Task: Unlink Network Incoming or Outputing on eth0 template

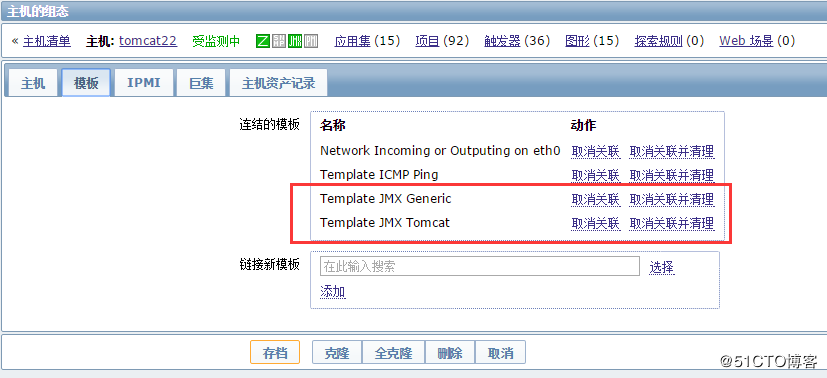Action: coord(595,151)
